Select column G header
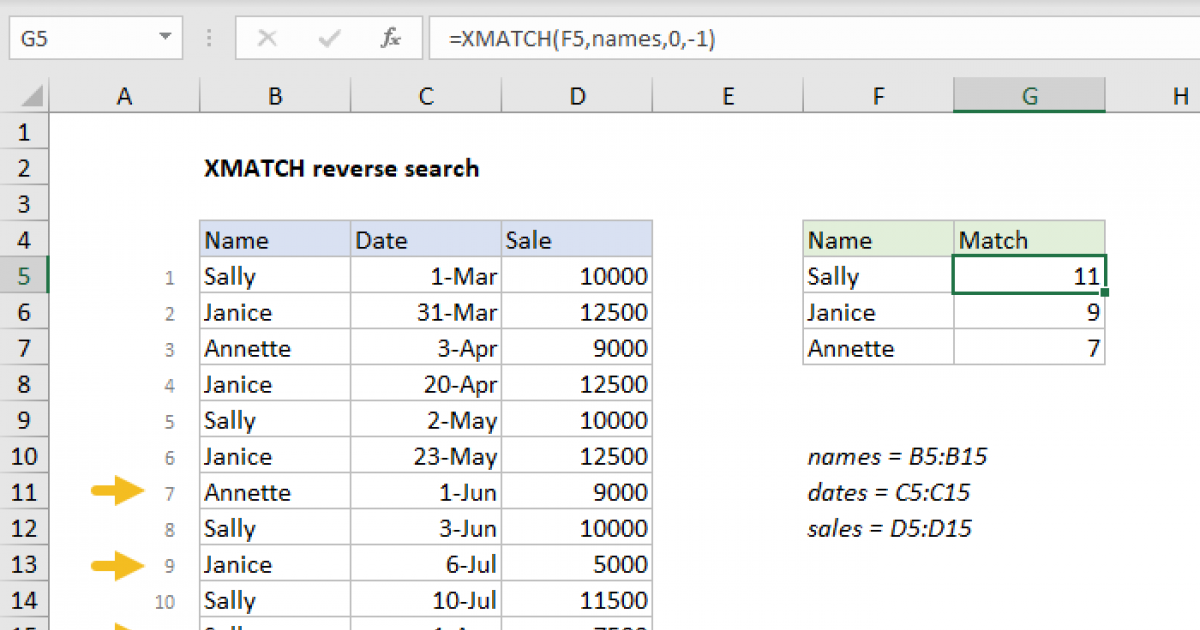 click(x=1029, y=95)
